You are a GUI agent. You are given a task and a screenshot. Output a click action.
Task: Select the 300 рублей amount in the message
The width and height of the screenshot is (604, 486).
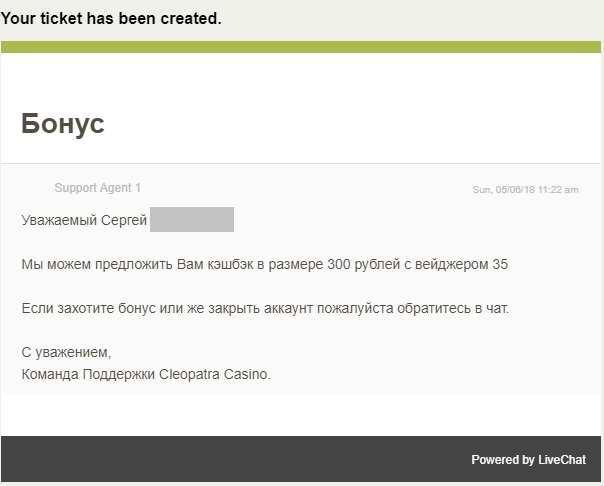tap(363, 264)
